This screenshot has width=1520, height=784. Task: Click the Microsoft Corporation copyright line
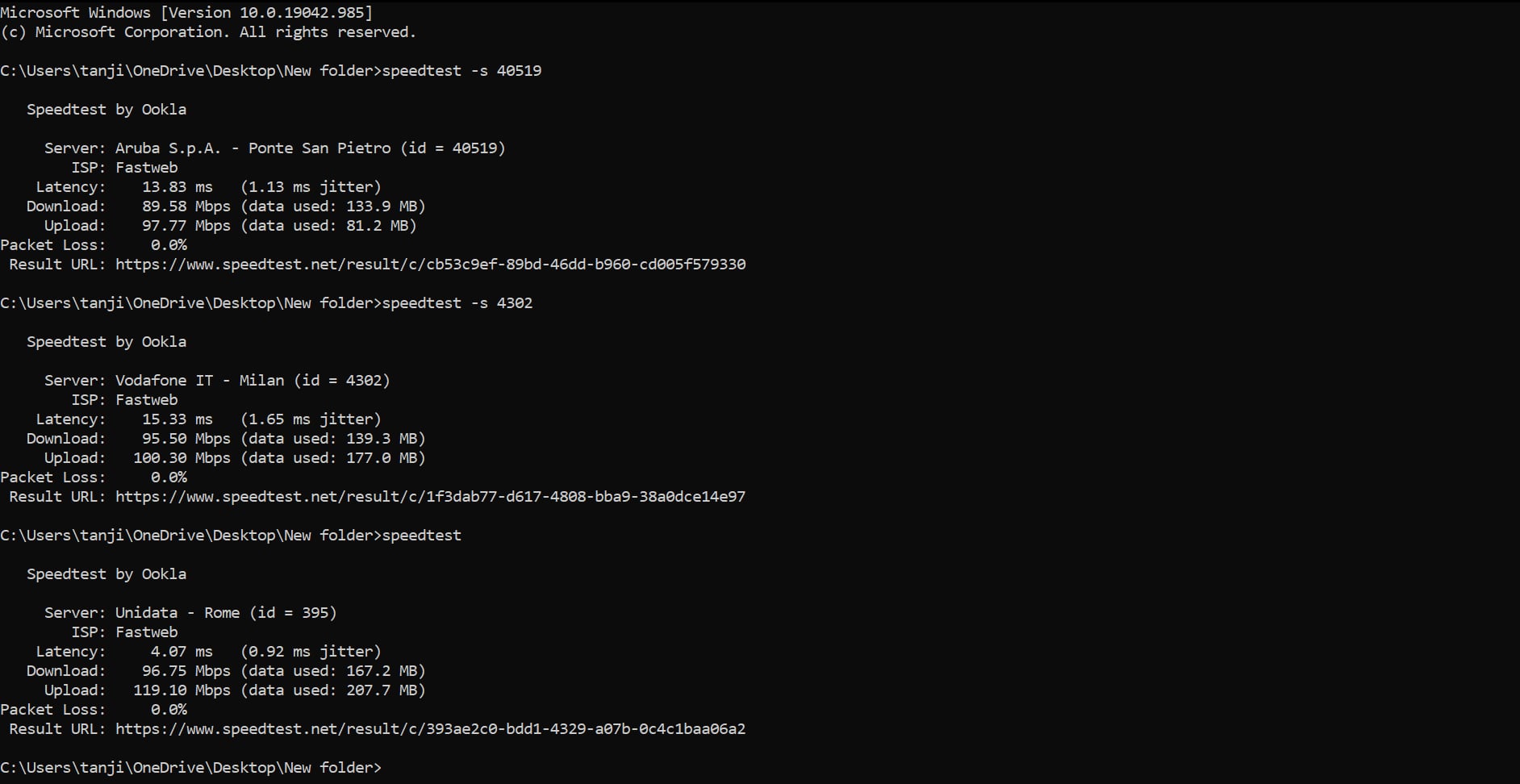(208, 32)
